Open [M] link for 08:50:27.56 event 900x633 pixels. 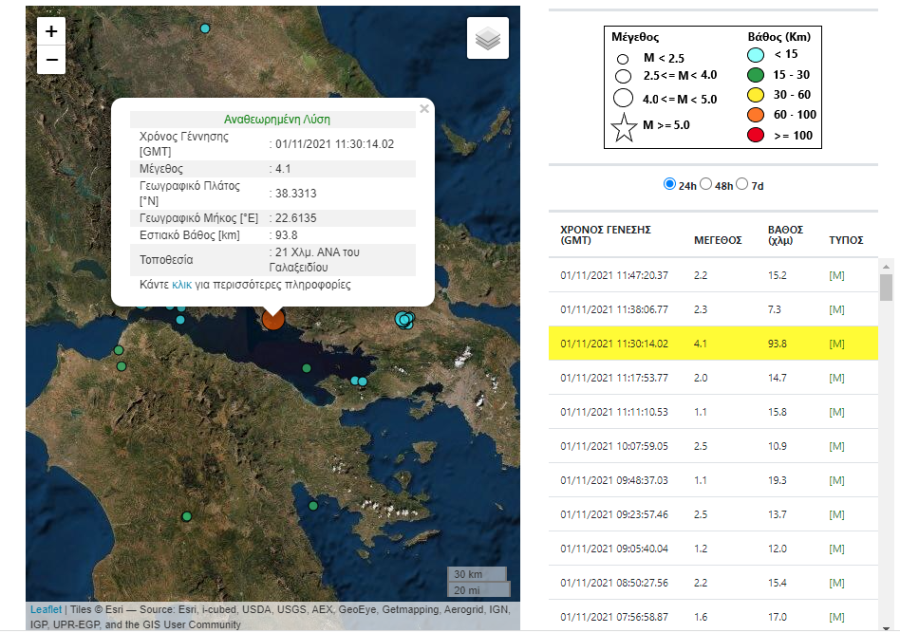(836, 582)
